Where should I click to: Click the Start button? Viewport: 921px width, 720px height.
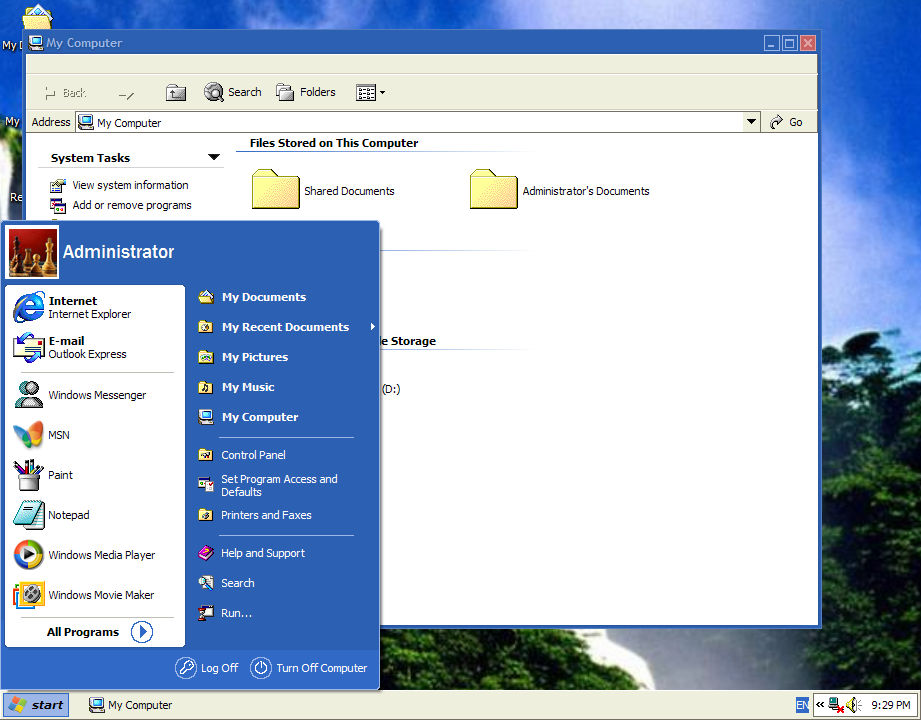click(36, 705)
